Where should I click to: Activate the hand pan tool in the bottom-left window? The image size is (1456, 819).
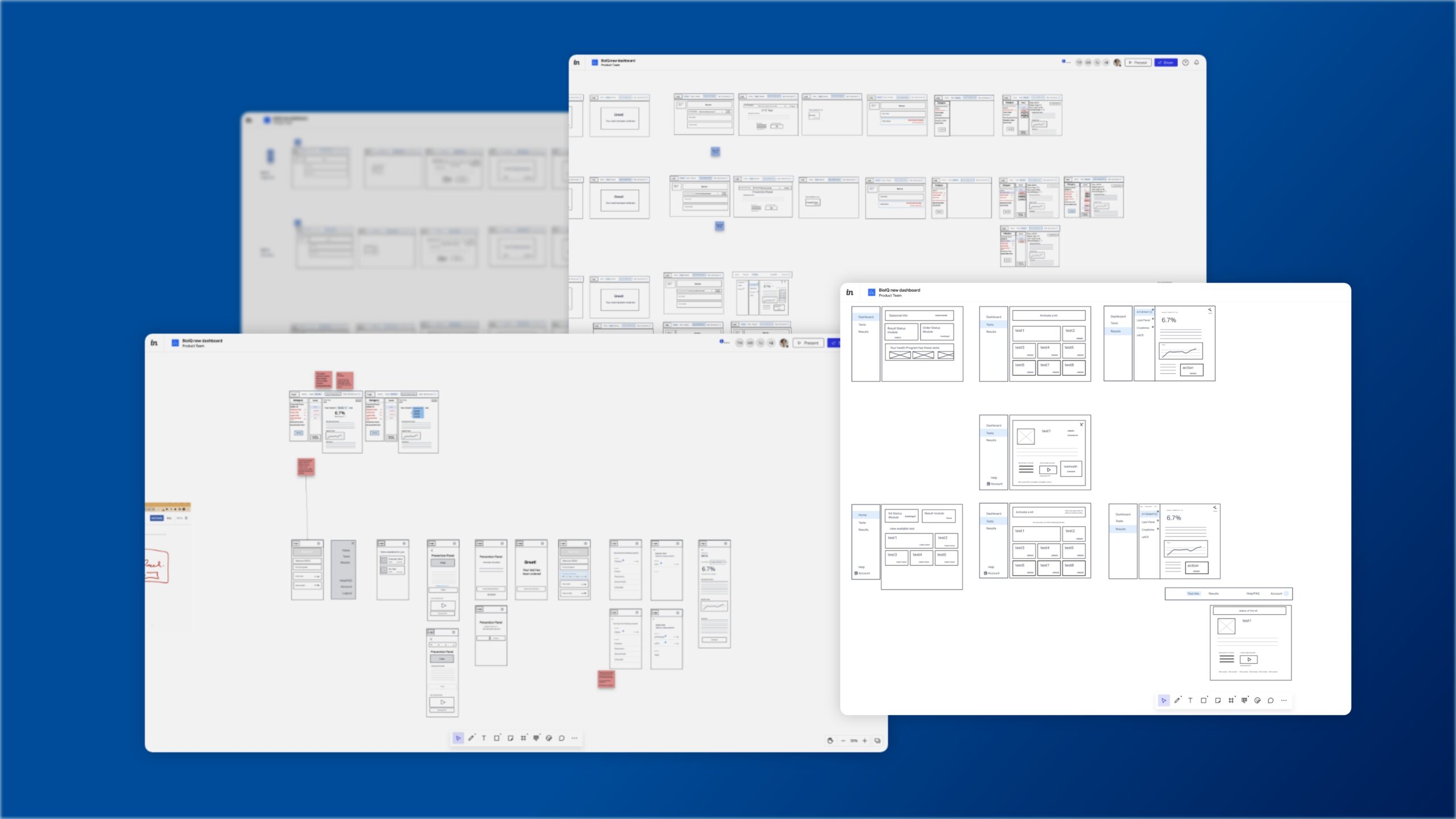tap(830, 741)
